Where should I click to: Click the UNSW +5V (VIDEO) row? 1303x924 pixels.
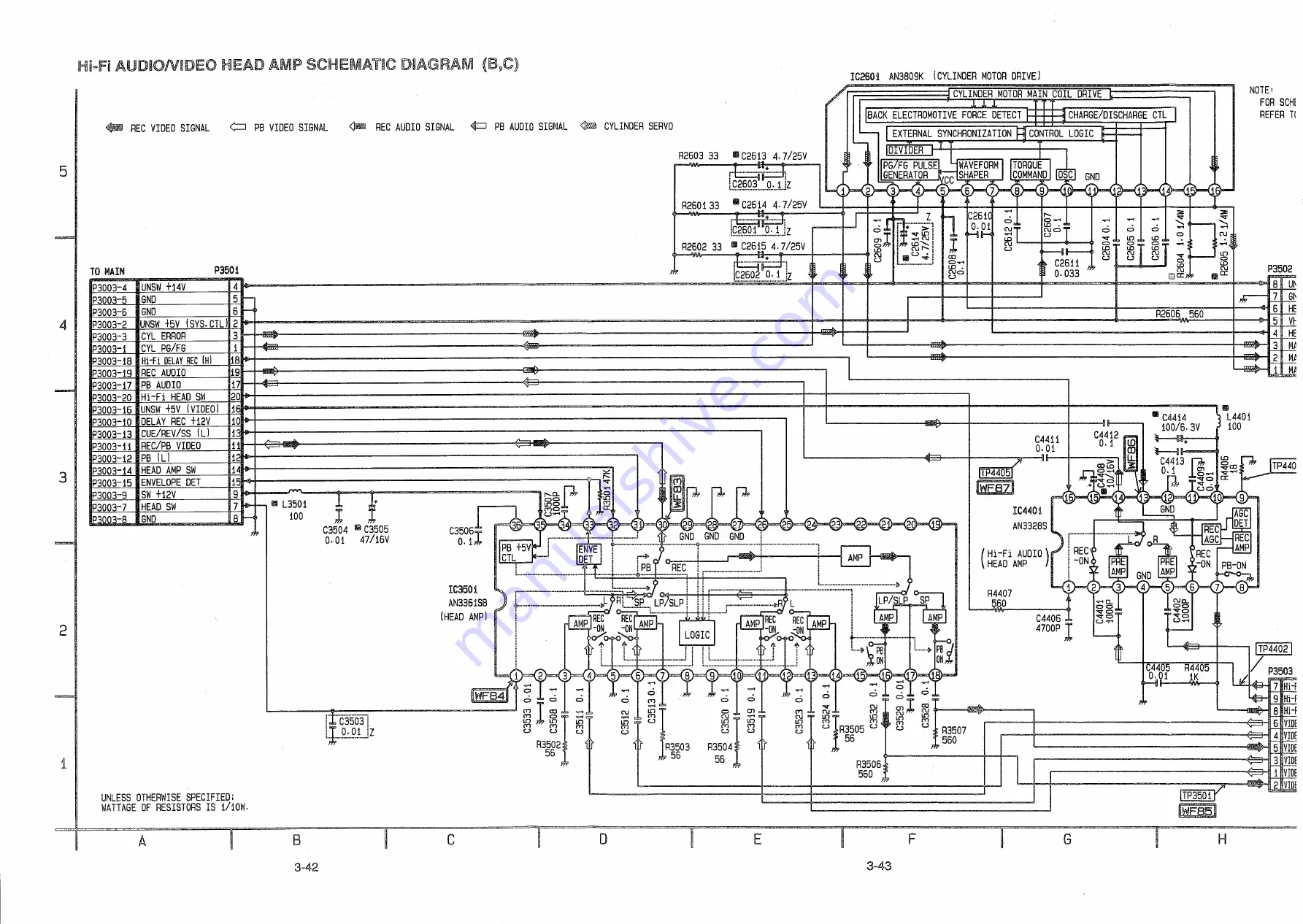click(166, 409)
